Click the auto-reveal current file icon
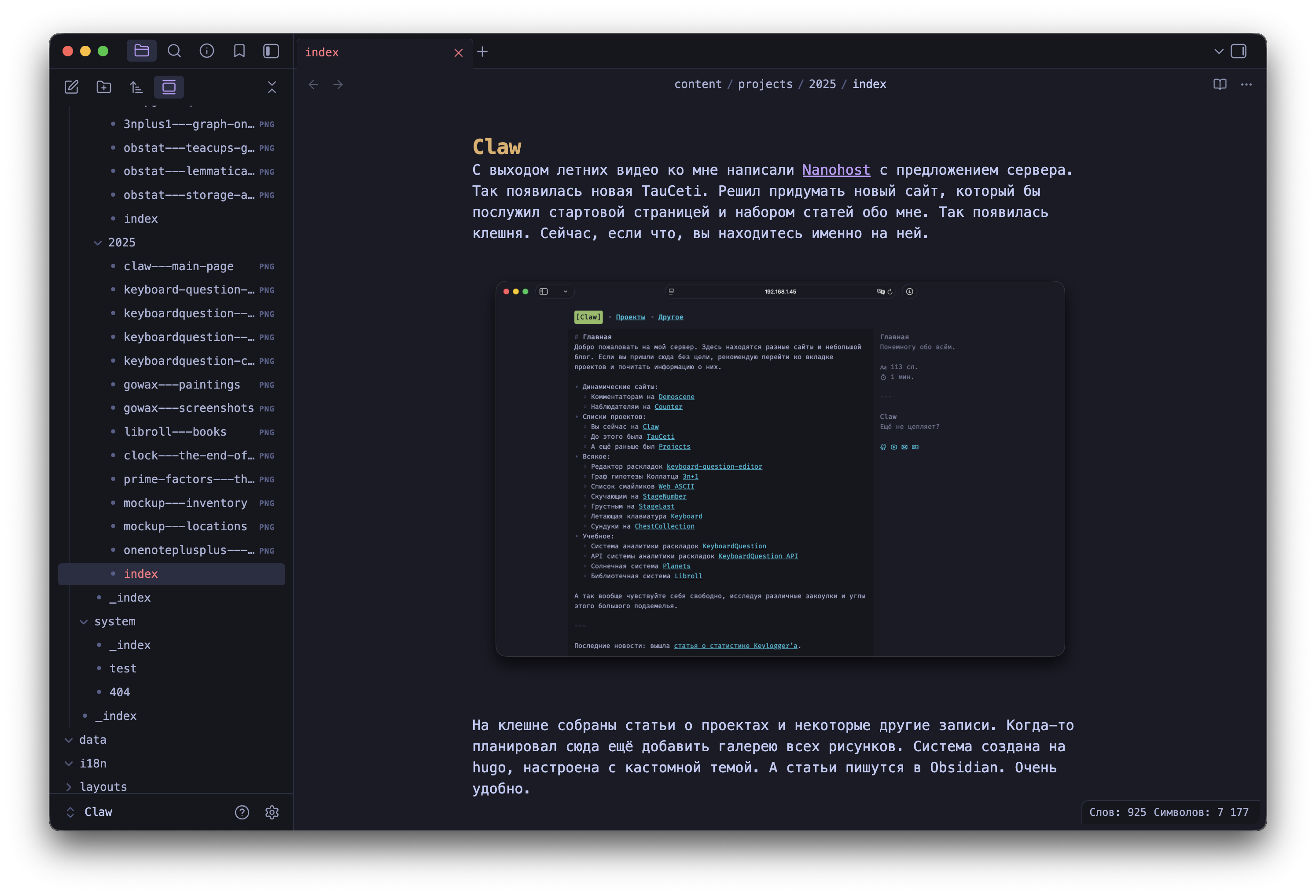1316x896 pixels. [x=169, y=87]
